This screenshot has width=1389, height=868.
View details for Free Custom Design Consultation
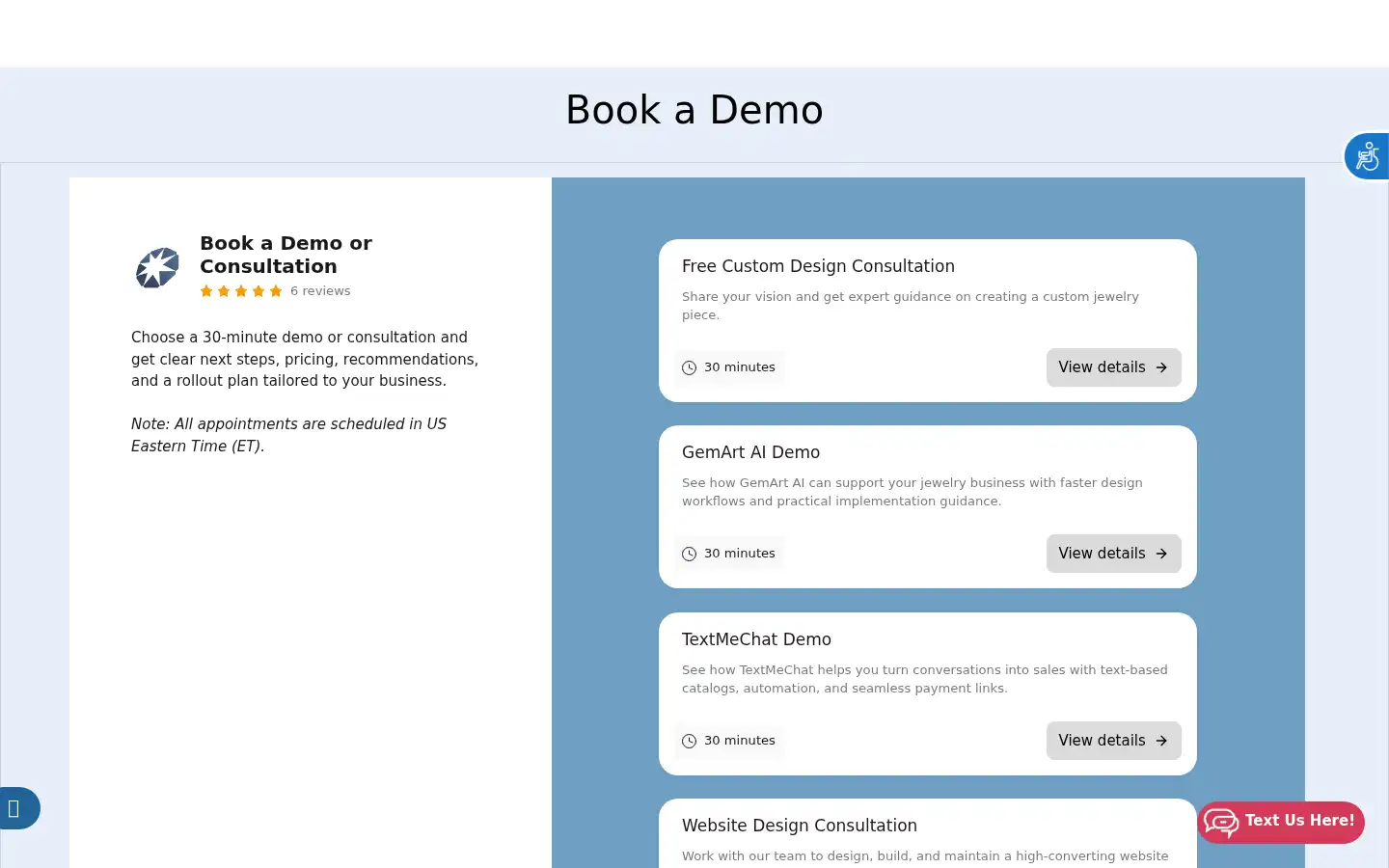pos(1113,367)
